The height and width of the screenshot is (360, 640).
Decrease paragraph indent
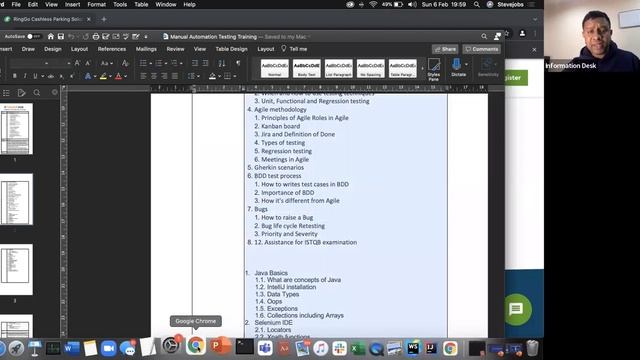coord(195,63)
